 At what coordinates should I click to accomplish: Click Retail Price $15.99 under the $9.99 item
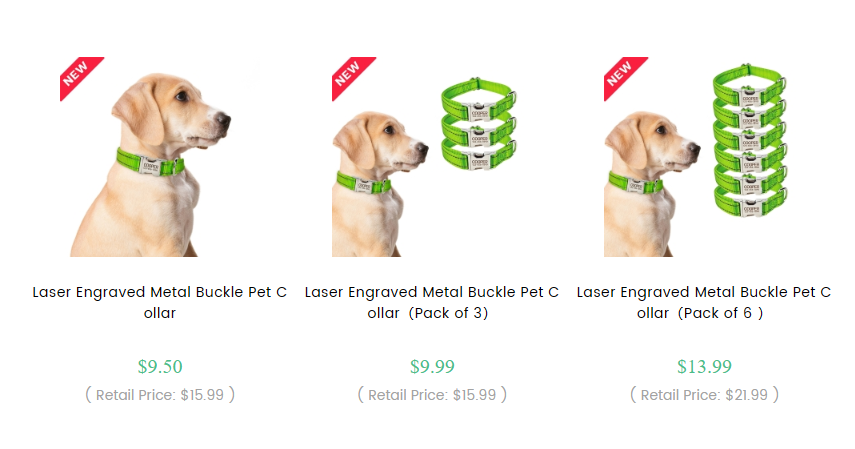pyautogui.click(x=432, y=394)
